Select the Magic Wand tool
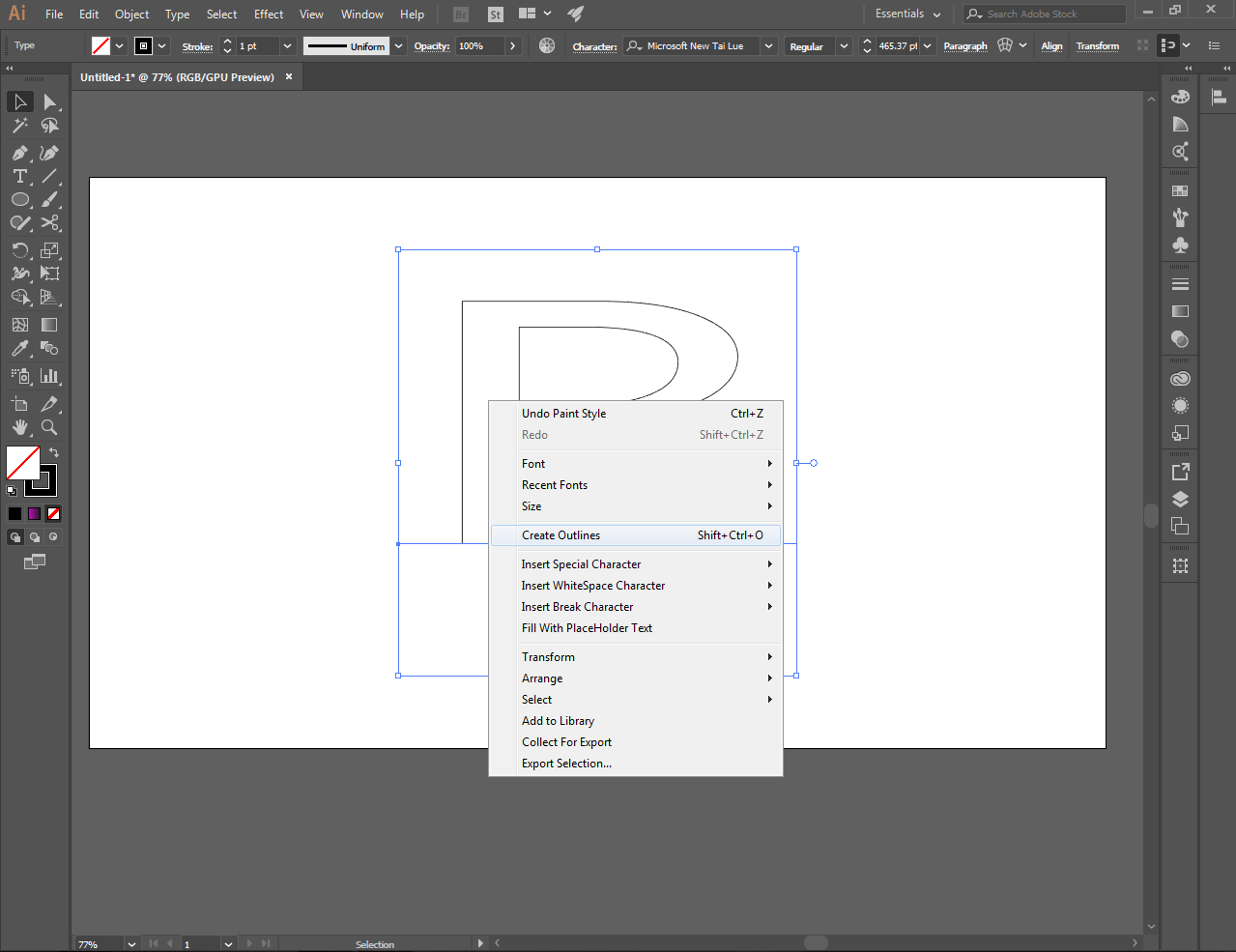 click(x=20, y=126)
